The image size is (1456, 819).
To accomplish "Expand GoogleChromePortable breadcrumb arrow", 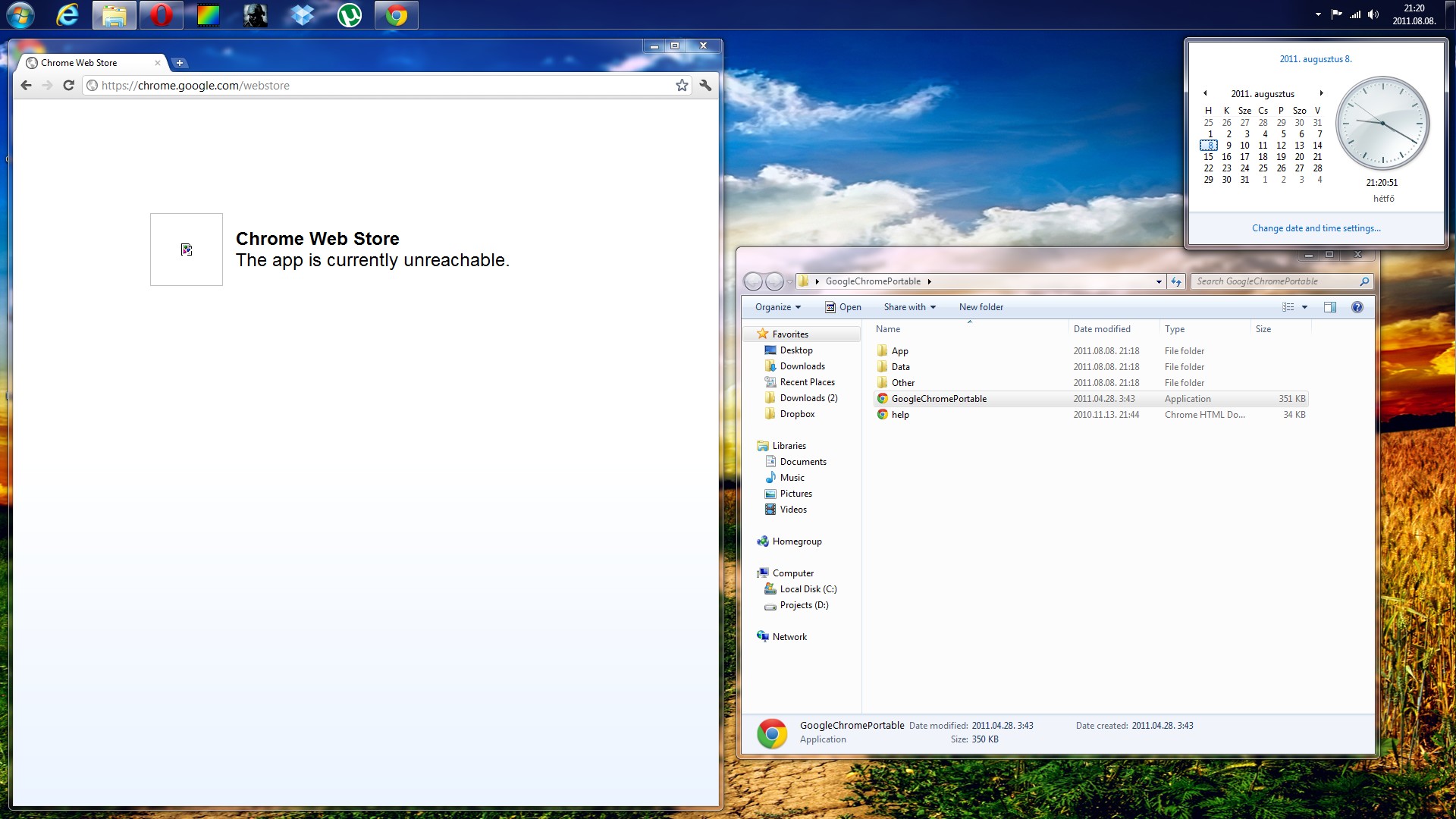I will tap(929, 281).
